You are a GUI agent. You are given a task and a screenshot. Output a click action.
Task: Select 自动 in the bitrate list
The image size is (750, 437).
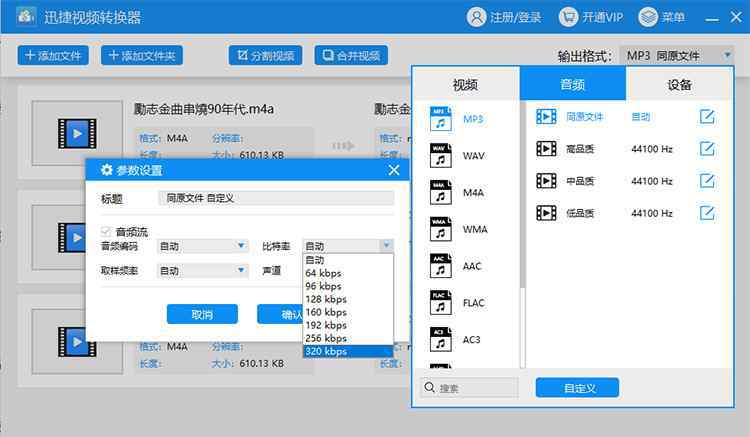click(348, 260)
